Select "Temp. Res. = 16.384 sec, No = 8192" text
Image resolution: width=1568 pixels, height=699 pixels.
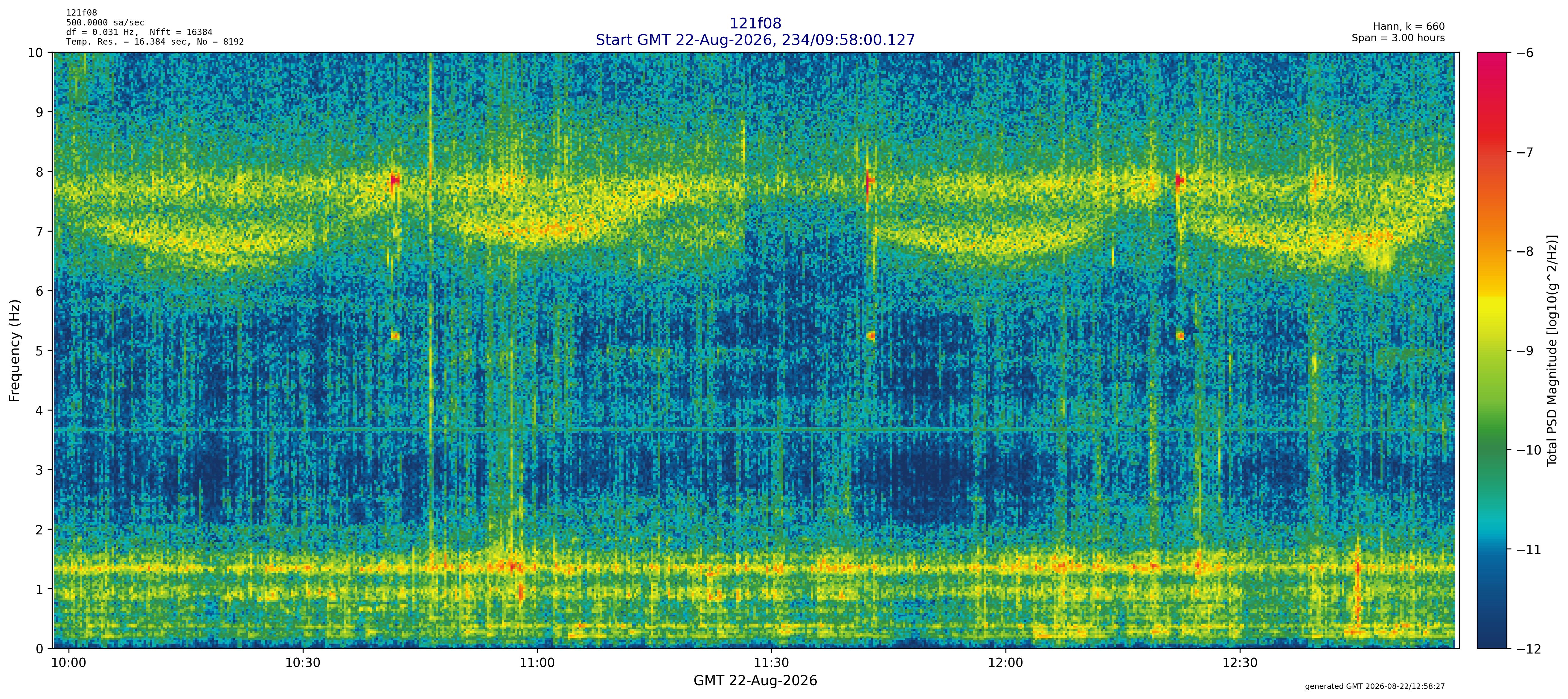pos(155,42)
